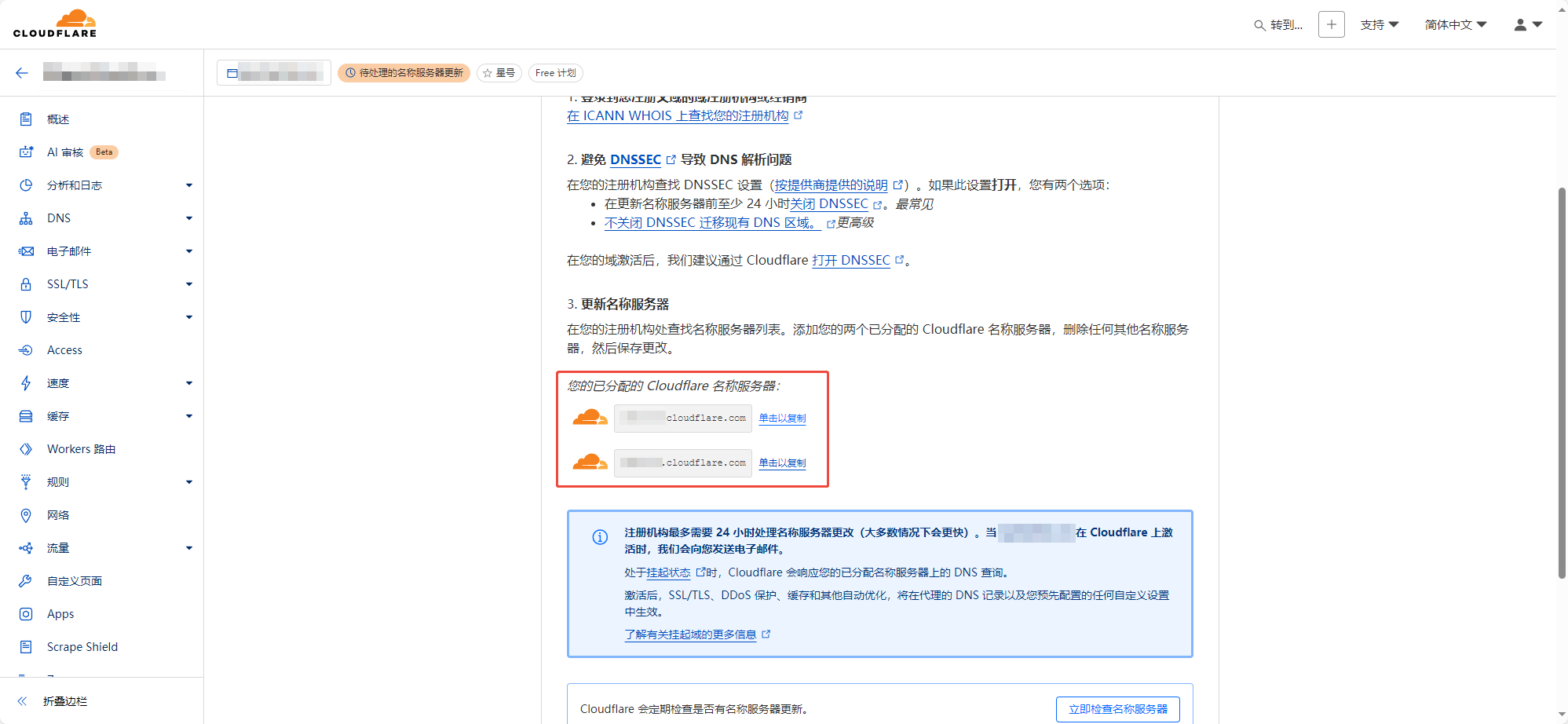Open the 概述 overview icon in sidebar

point(26,119)
